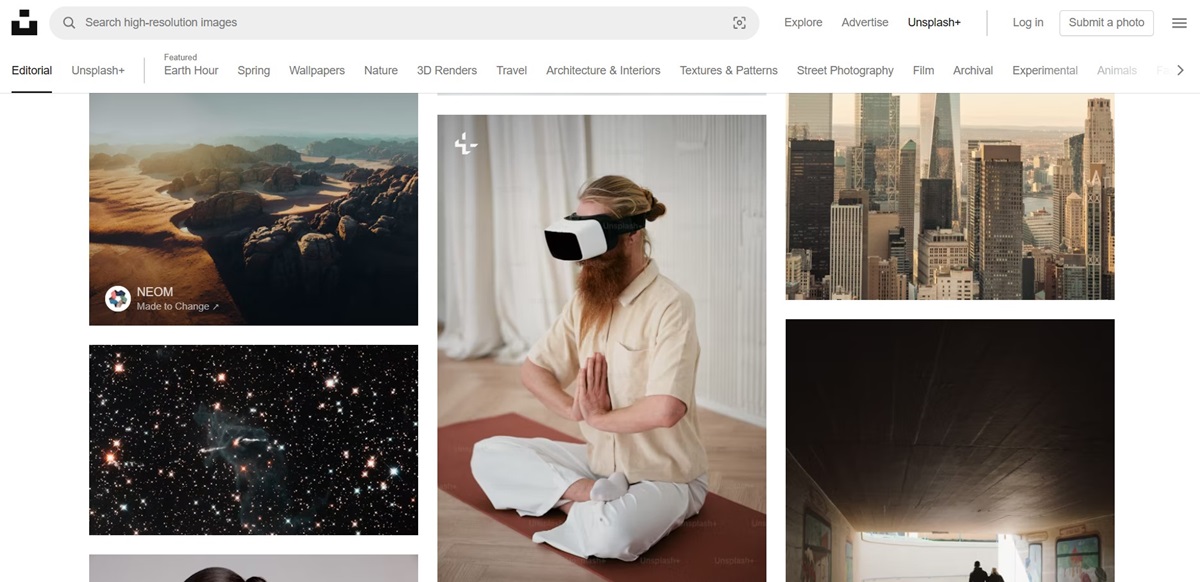
Task: Focus the search high-resolution images field
Action: point(400,22)
